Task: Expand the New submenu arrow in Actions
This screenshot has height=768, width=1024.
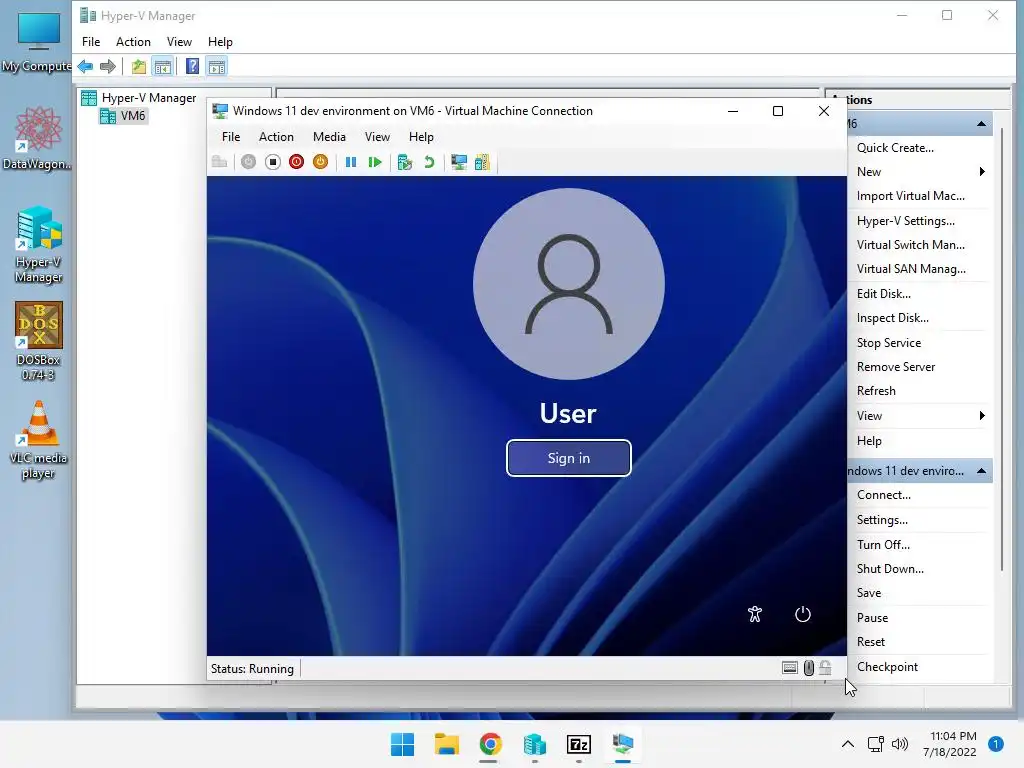Action: tap(982, 172)
